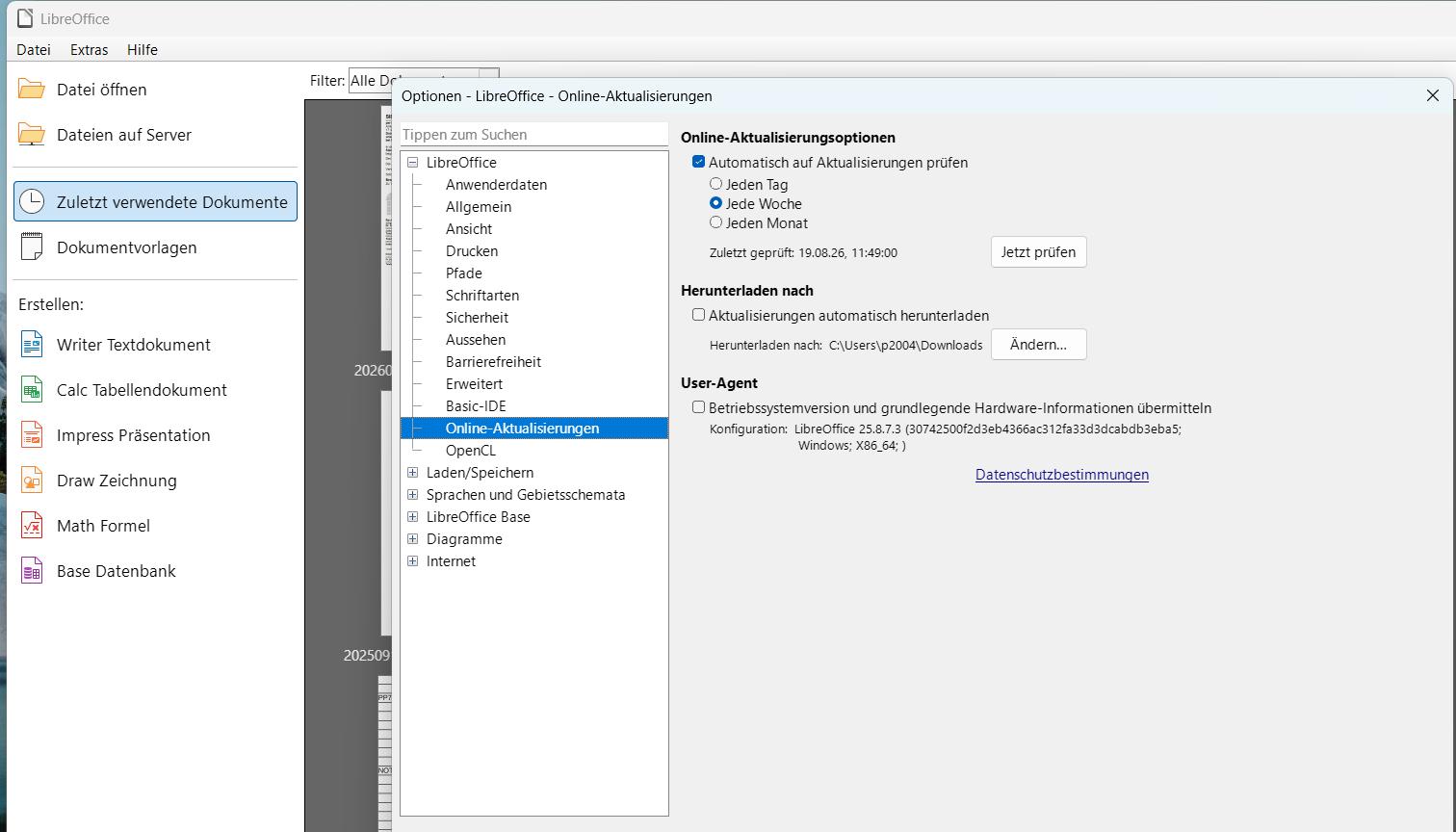The height and width of the screenshot is (832, 1456).
Task: Expand the Internet tree node
Action: click(413, 560)
